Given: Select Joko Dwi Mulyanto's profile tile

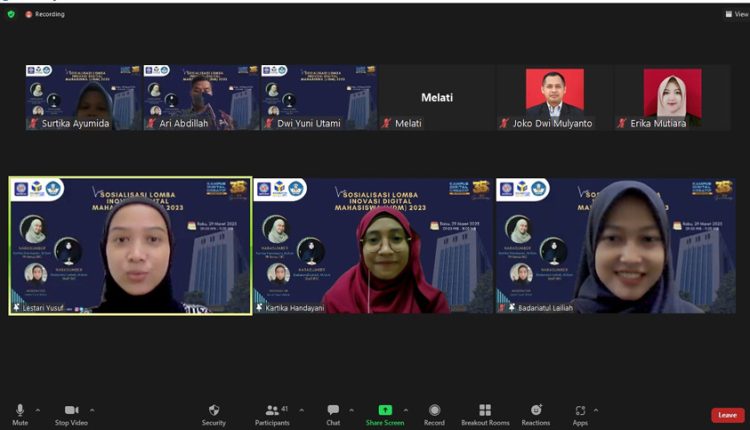Looking at the screenshot, I should click(554, 98).
